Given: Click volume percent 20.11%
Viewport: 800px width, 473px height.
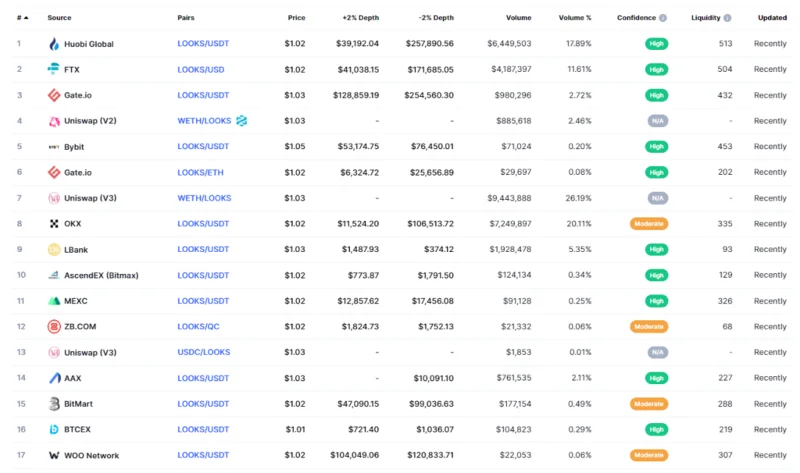Looking at the screenshot, I should pyautogui.click(x=578, y=223).
